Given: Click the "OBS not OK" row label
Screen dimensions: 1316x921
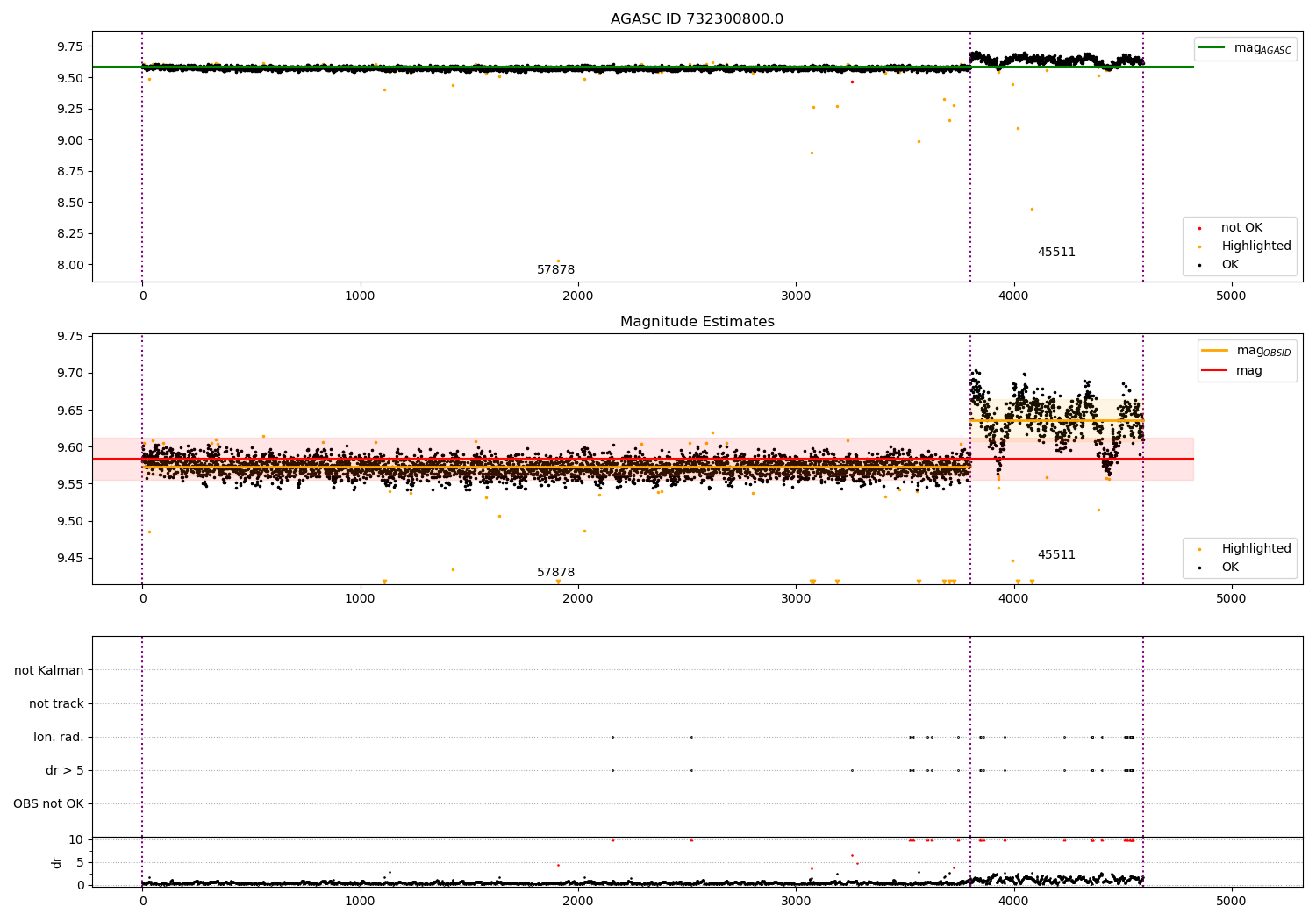Looking at the screenshot, I should tap(48, 804).
